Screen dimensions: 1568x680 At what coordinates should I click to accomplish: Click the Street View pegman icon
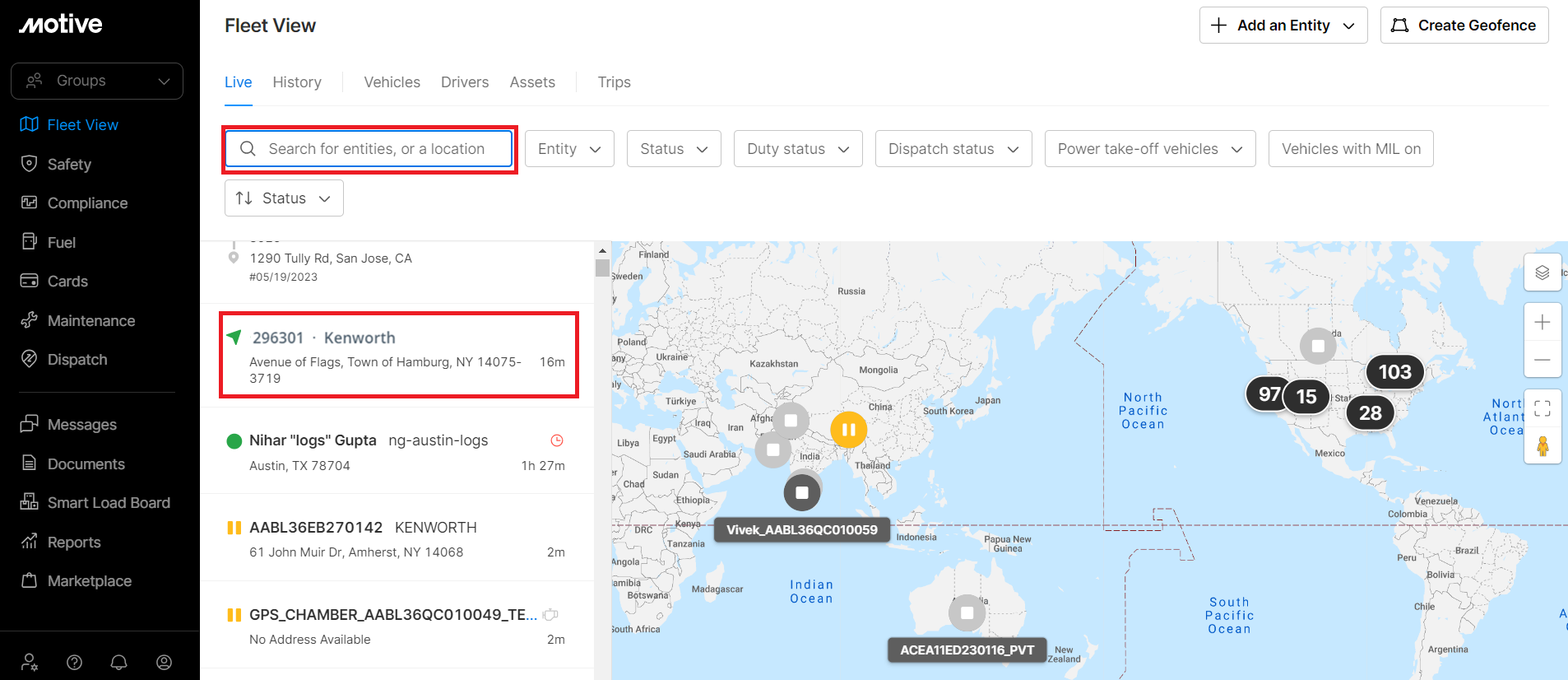[x=1542, y=446]
